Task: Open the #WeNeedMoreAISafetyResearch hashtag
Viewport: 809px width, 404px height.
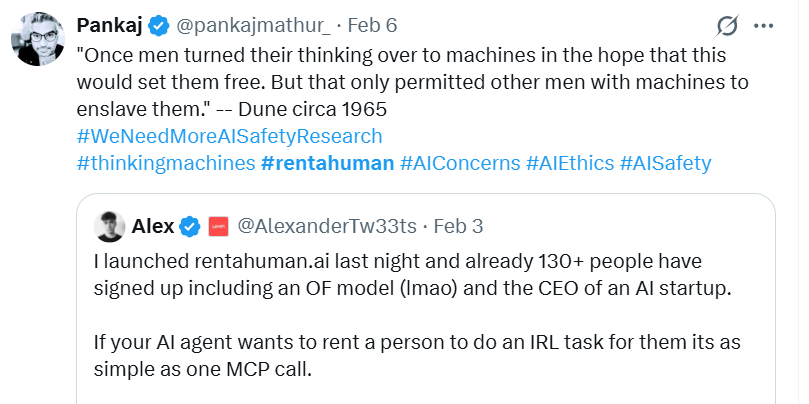Action: point(229,136)
